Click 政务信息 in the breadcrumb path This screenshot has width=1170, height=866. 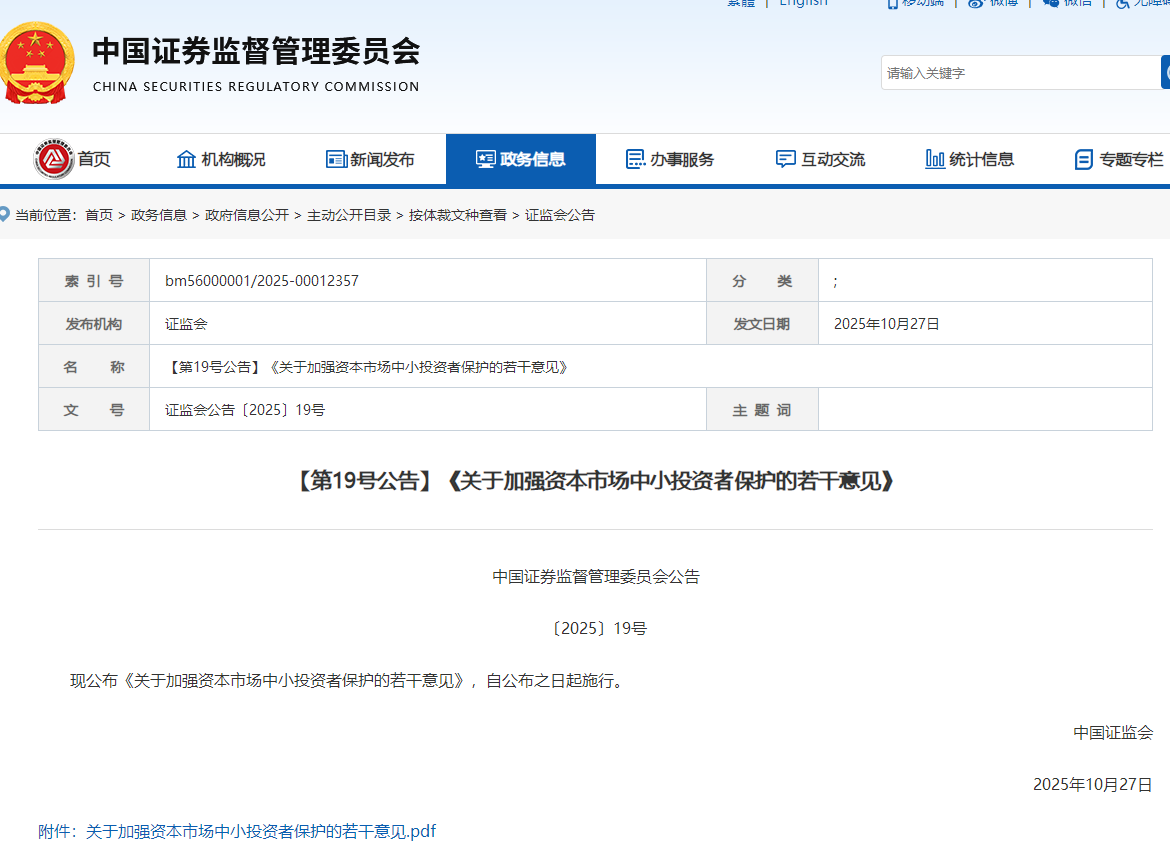pyautogui.click(x=159, y=215)
